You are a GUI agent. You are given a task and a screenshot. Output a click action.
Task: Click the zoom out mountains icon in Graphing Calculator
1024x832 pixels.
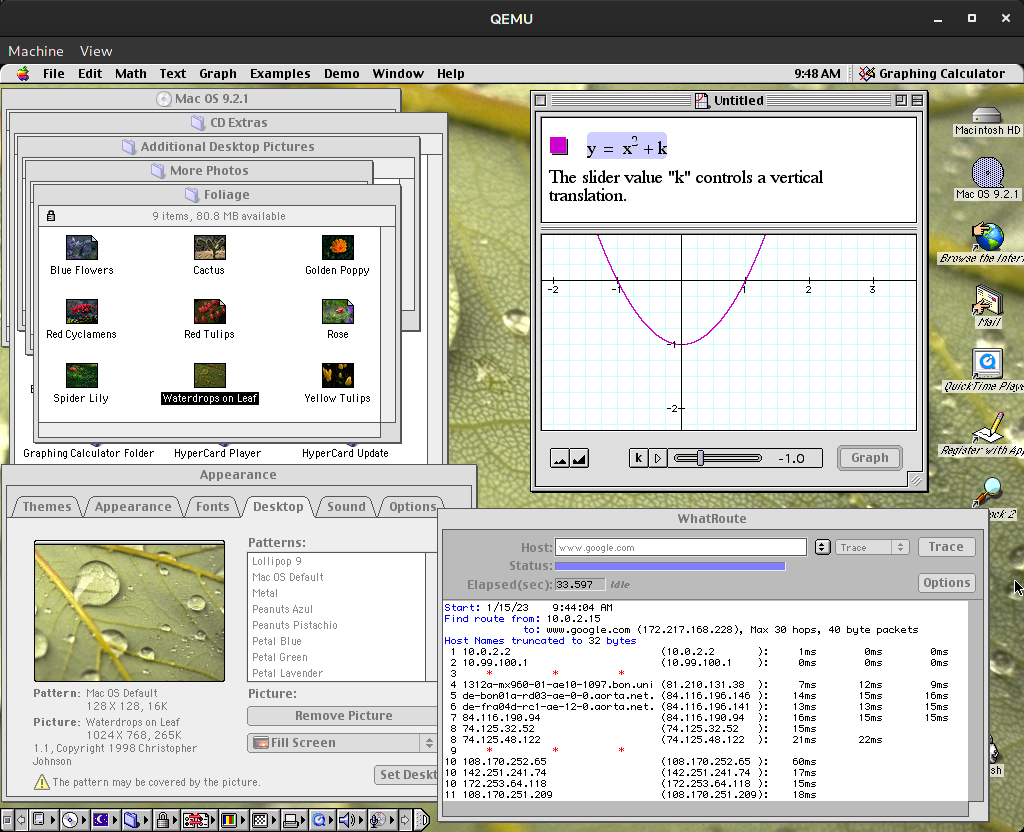click(x=560, y=458)
